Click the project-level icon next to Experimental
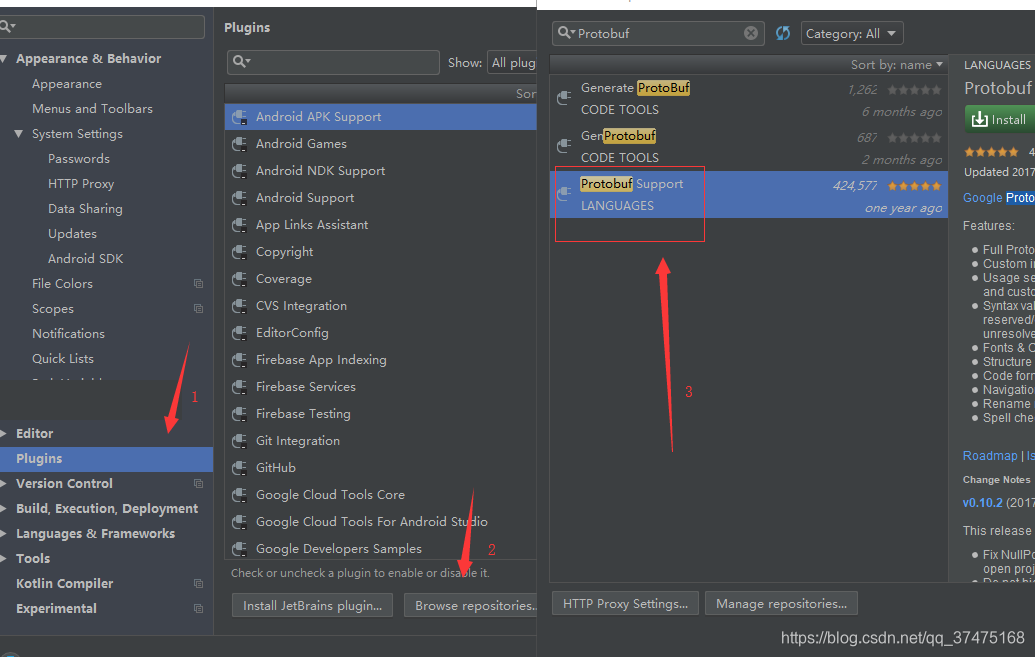Screen dimensions: 1035x657 click(198, 609)
